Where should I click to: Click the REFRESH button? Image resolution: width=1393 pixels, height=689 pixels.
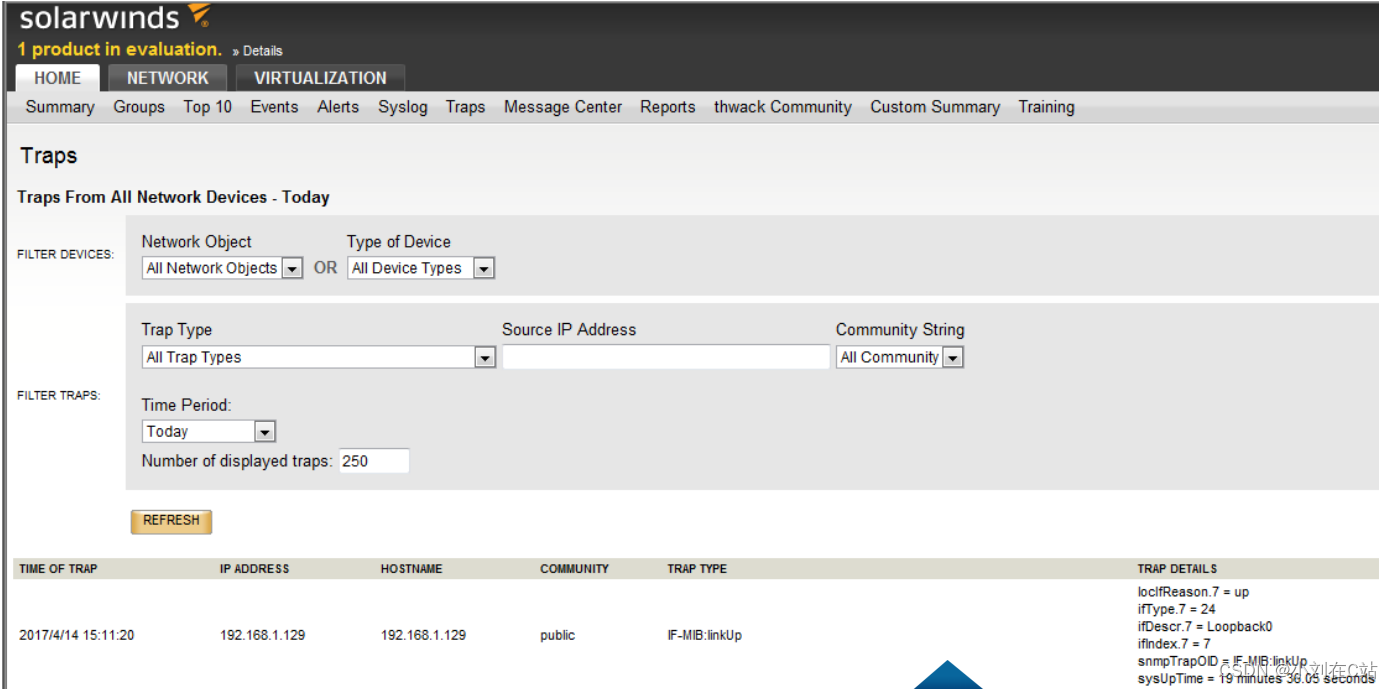pyautogui.click(x=171, y=521)
